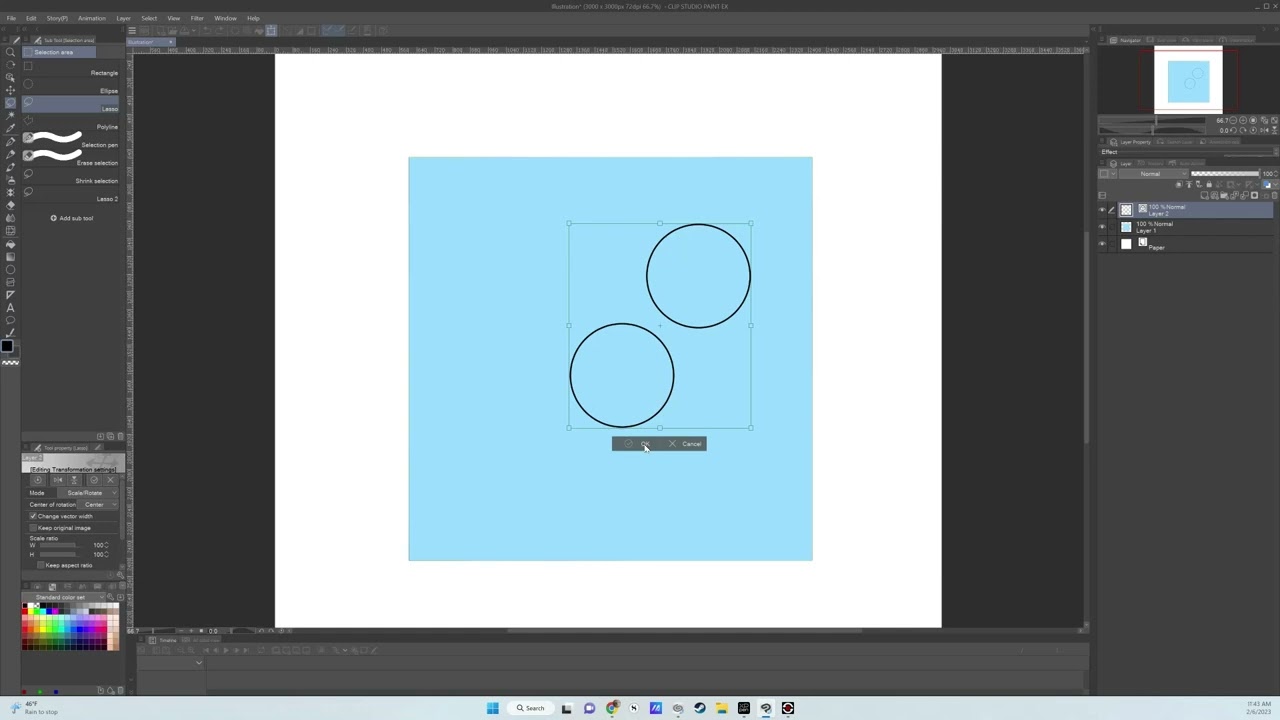Click the Navigator canvas thumbnail
The image size is (1280, 720).
[1188, 81]
